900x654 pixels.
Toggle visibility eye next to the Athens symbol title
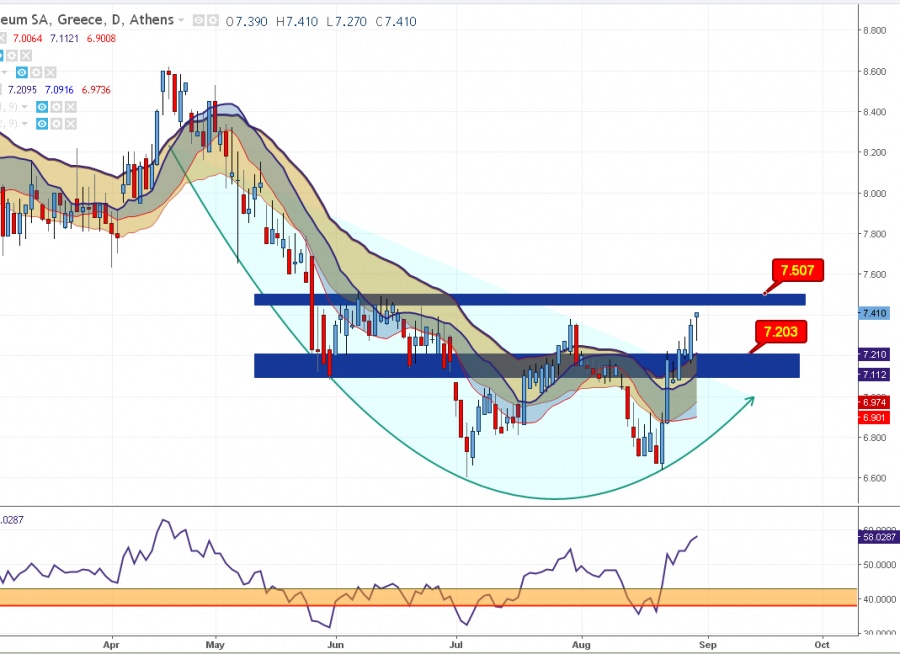(x=199, y=20)
